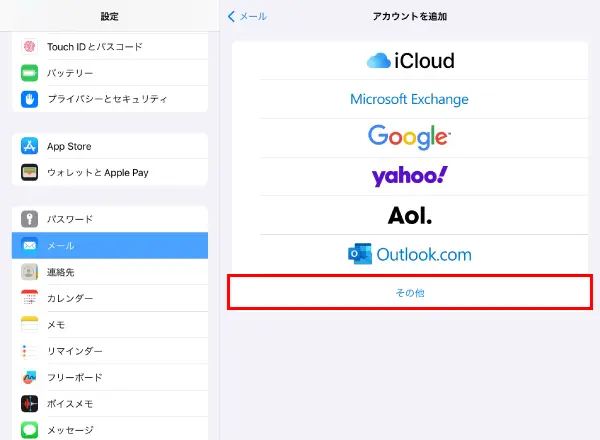Go back to メール screen
Viewport: 600px width, 440px height.
(247, 16)
